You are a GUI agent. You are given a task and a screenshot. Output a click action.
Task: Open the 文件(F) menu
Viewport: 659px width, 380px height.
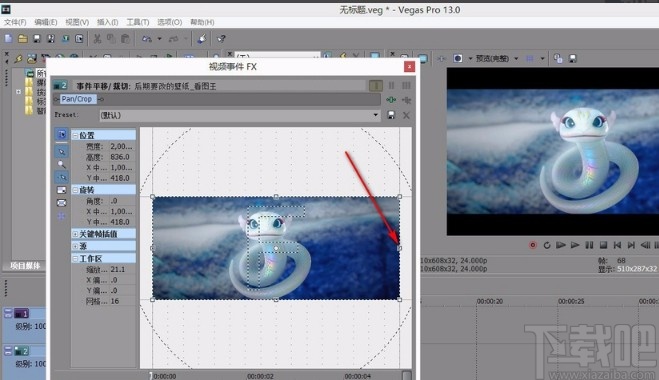click(15, 22)
